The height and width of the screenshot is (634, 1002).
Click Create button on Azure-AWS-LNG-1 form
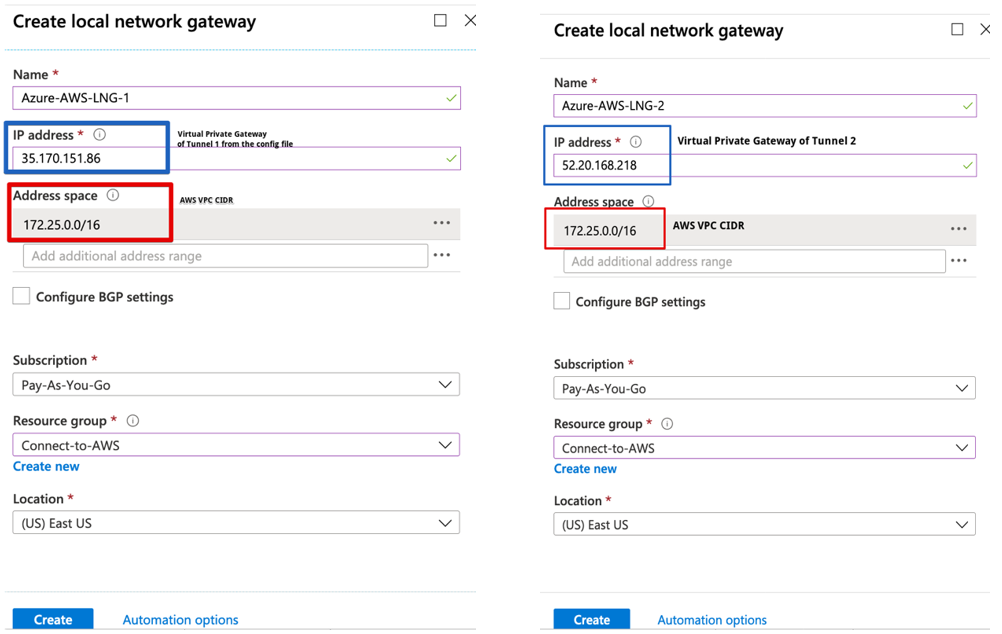(x=52, y=619)
